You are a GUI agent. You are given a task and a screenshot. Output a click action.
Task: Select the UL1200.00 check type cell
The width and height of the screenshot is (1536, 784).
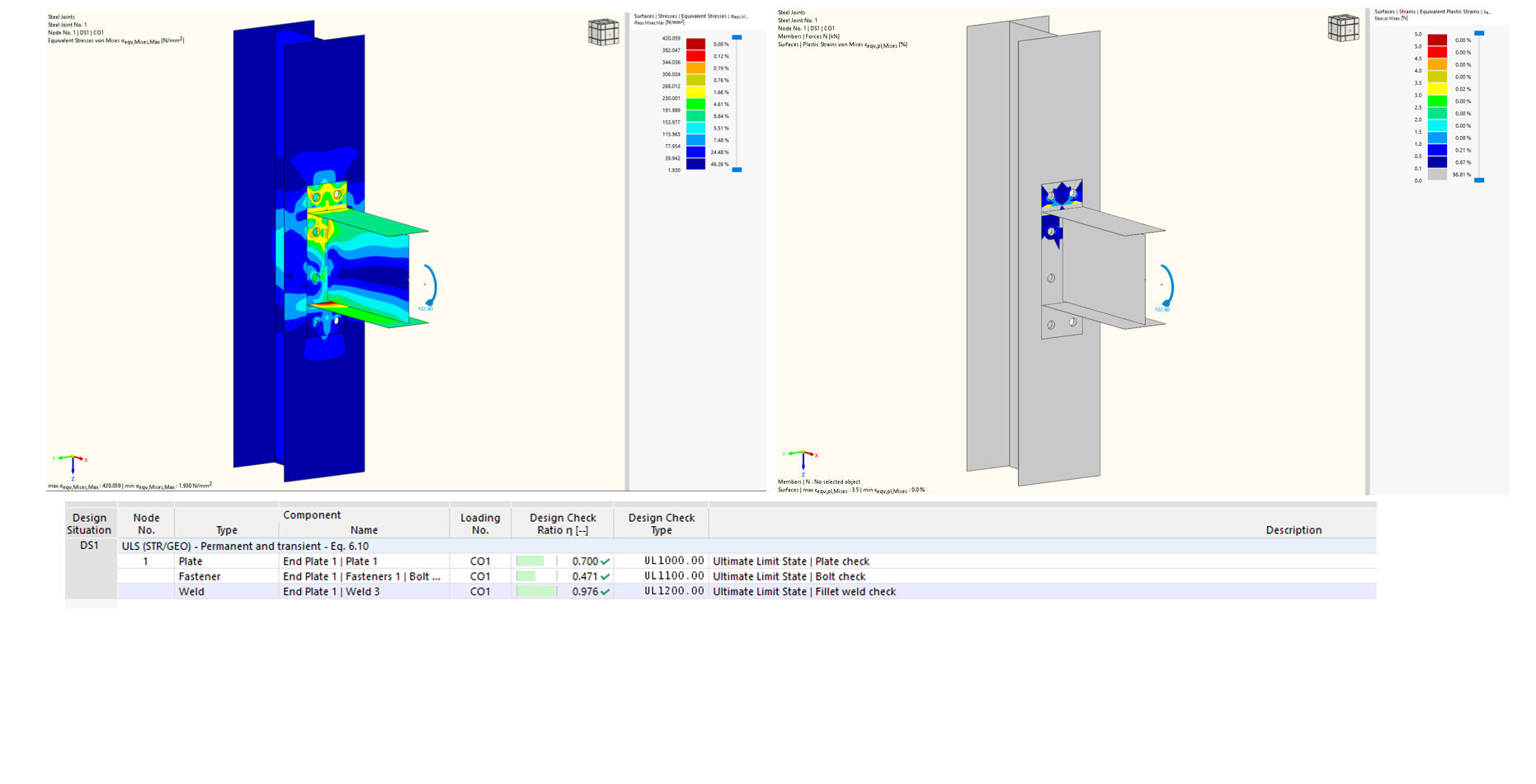pyautogui.click(x=661, y=592)
